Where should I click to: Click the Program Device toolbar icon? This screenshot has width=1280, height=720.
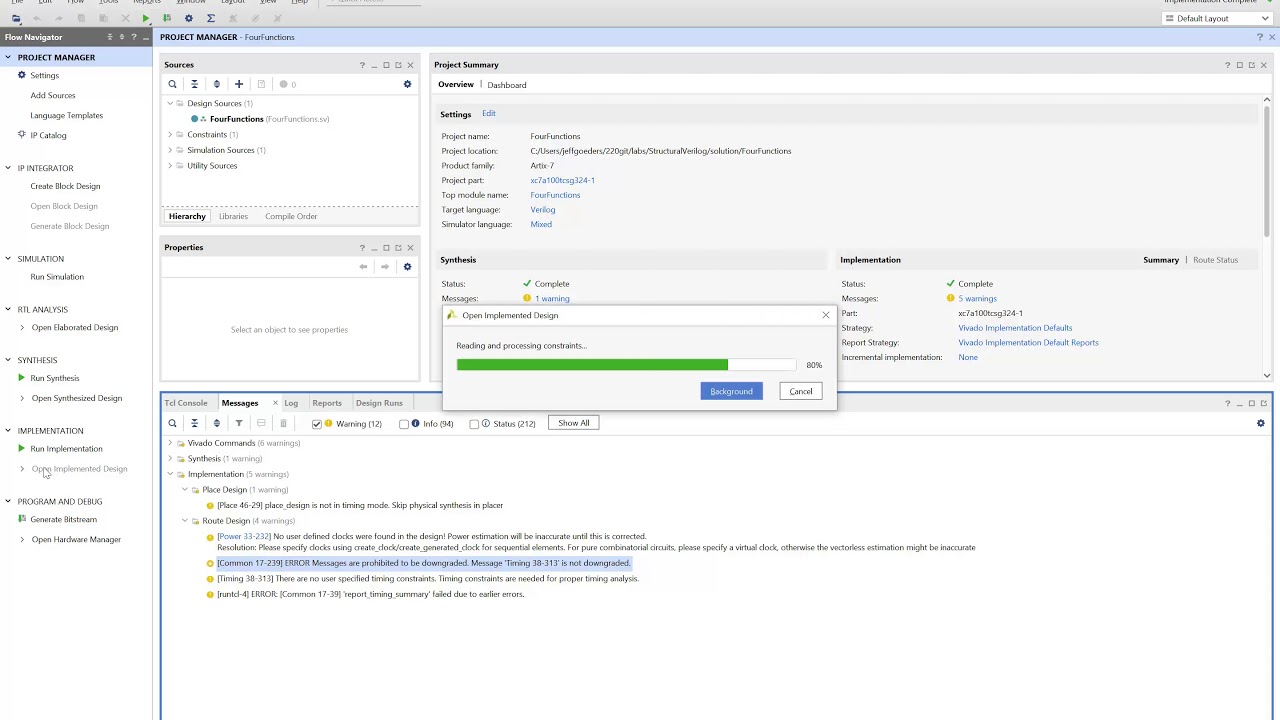(x=166, y=18)
